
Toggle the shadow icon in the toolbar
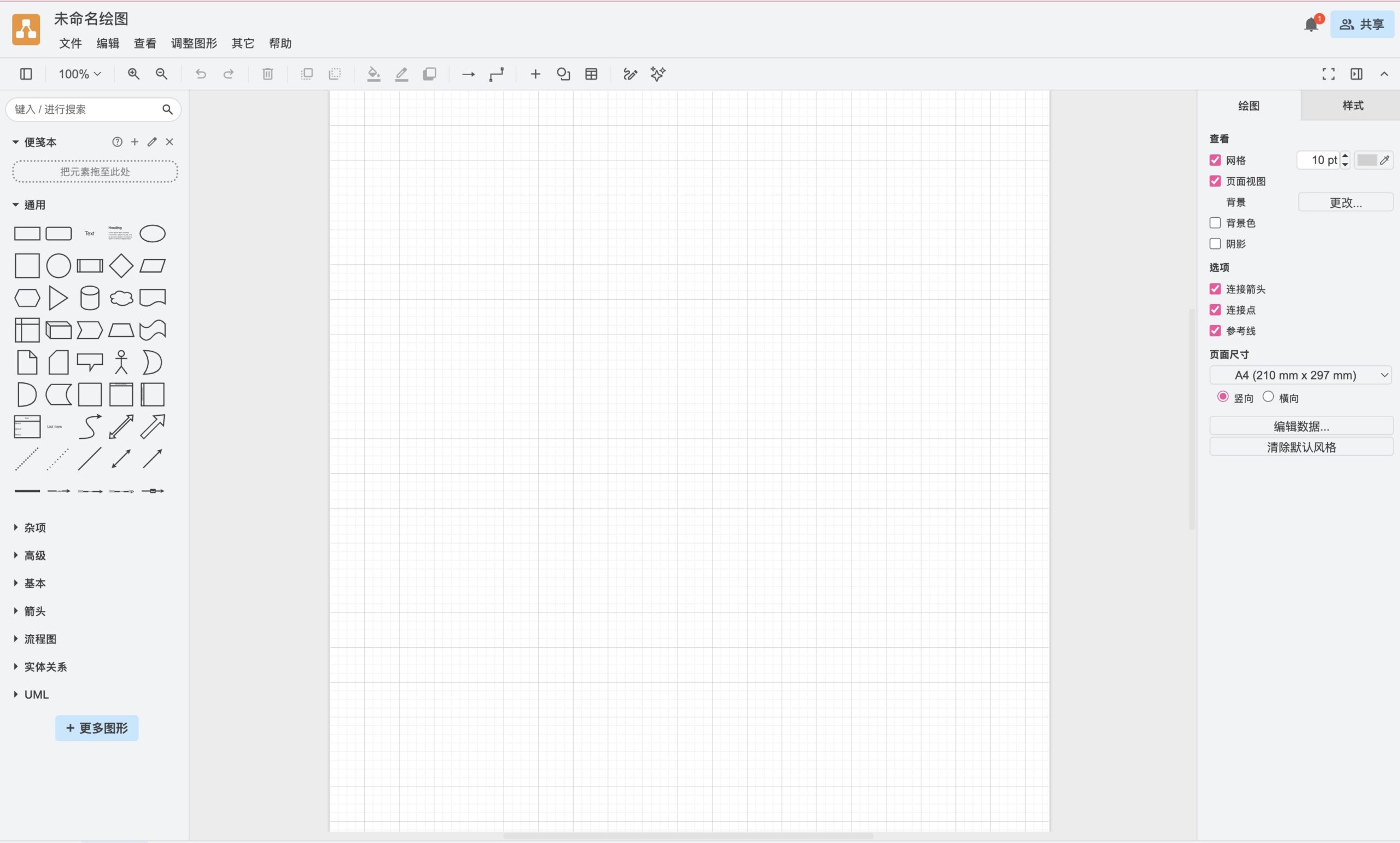(430, 74)
